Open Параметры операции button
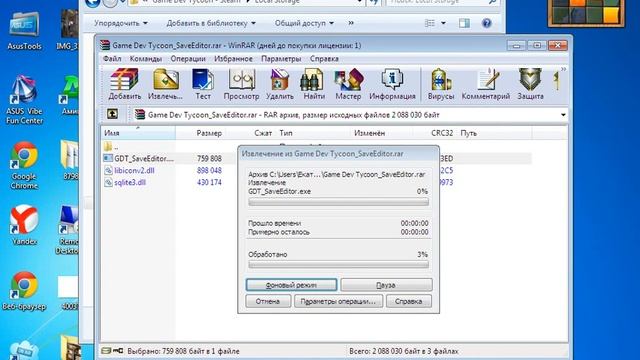Viewport: 640px width, 360px height. (x=338, y=301)
